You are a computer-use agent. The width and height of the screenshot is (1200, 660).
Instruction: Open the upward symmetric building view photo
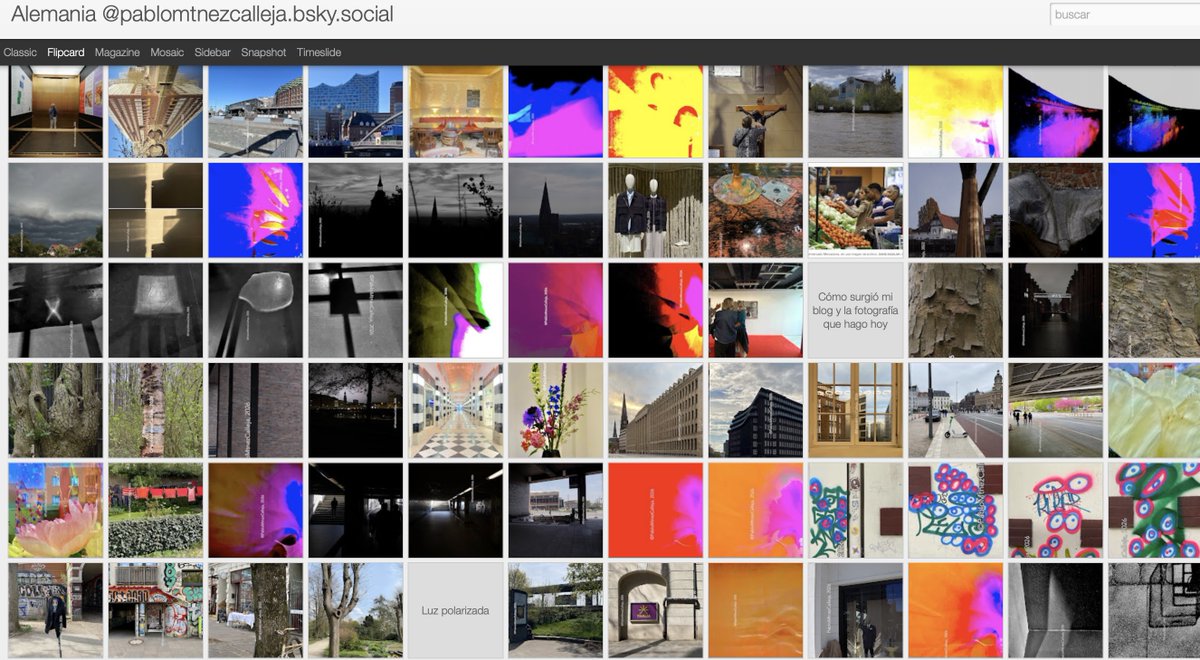point(155,111)
